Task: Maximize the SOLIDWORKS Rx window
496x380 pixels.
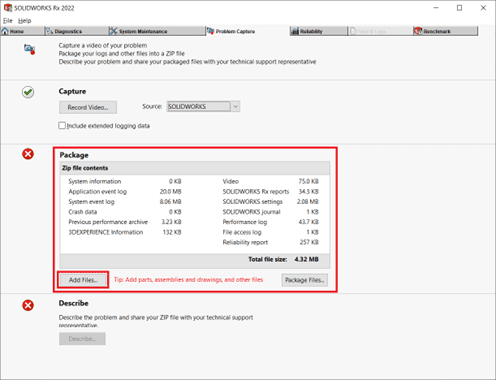Action: [x=459, y=8]
